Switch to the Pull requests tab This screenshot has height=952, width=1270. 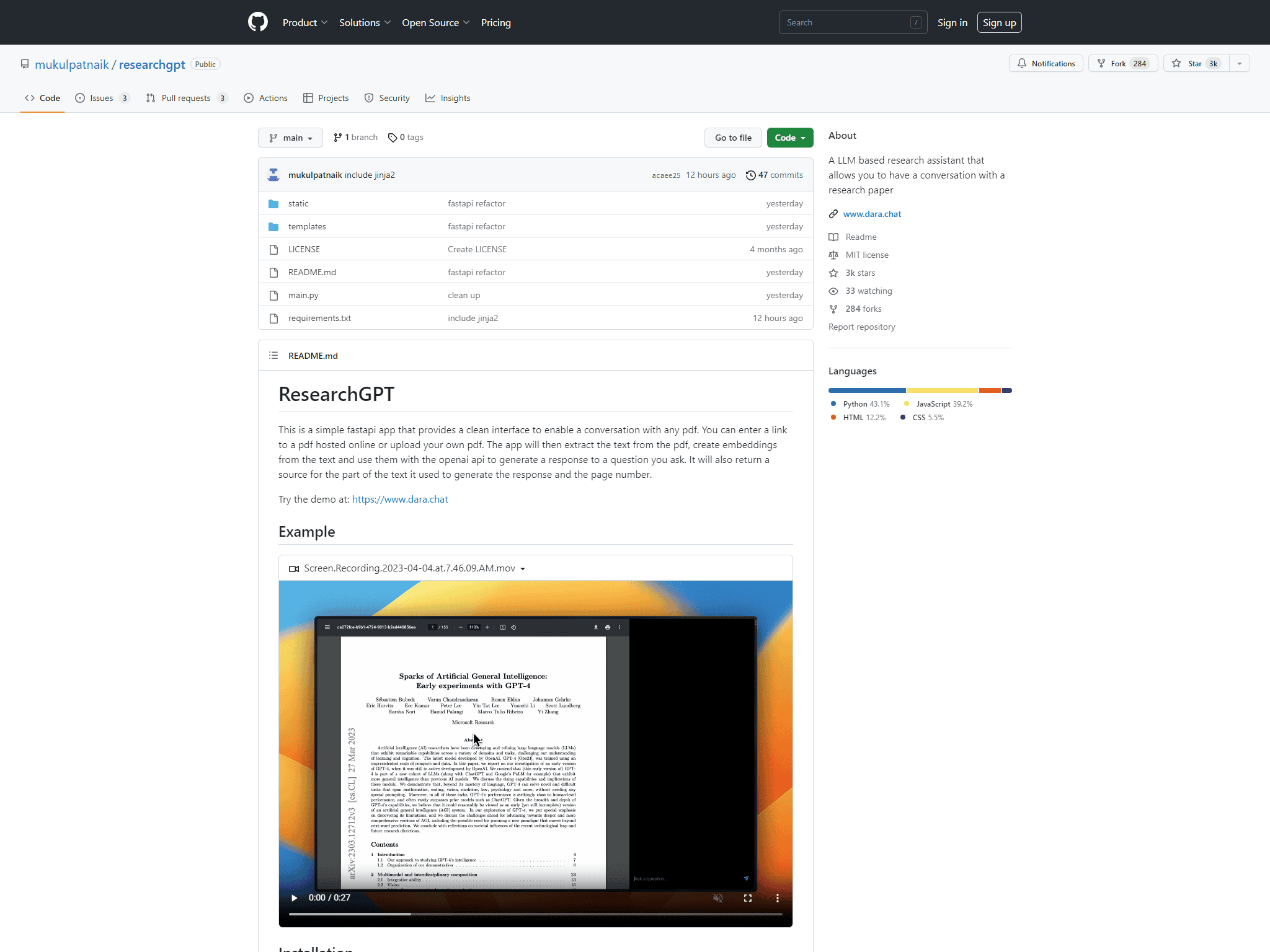[x=187, y=98]
